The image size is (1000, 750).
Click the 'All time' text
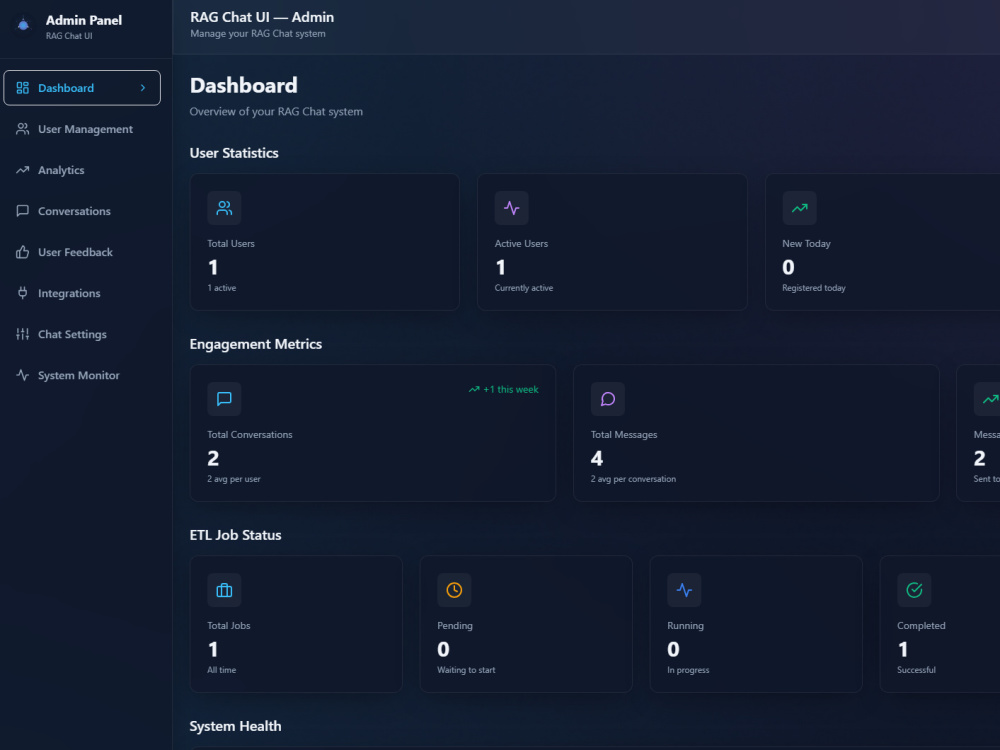point(221,670)
